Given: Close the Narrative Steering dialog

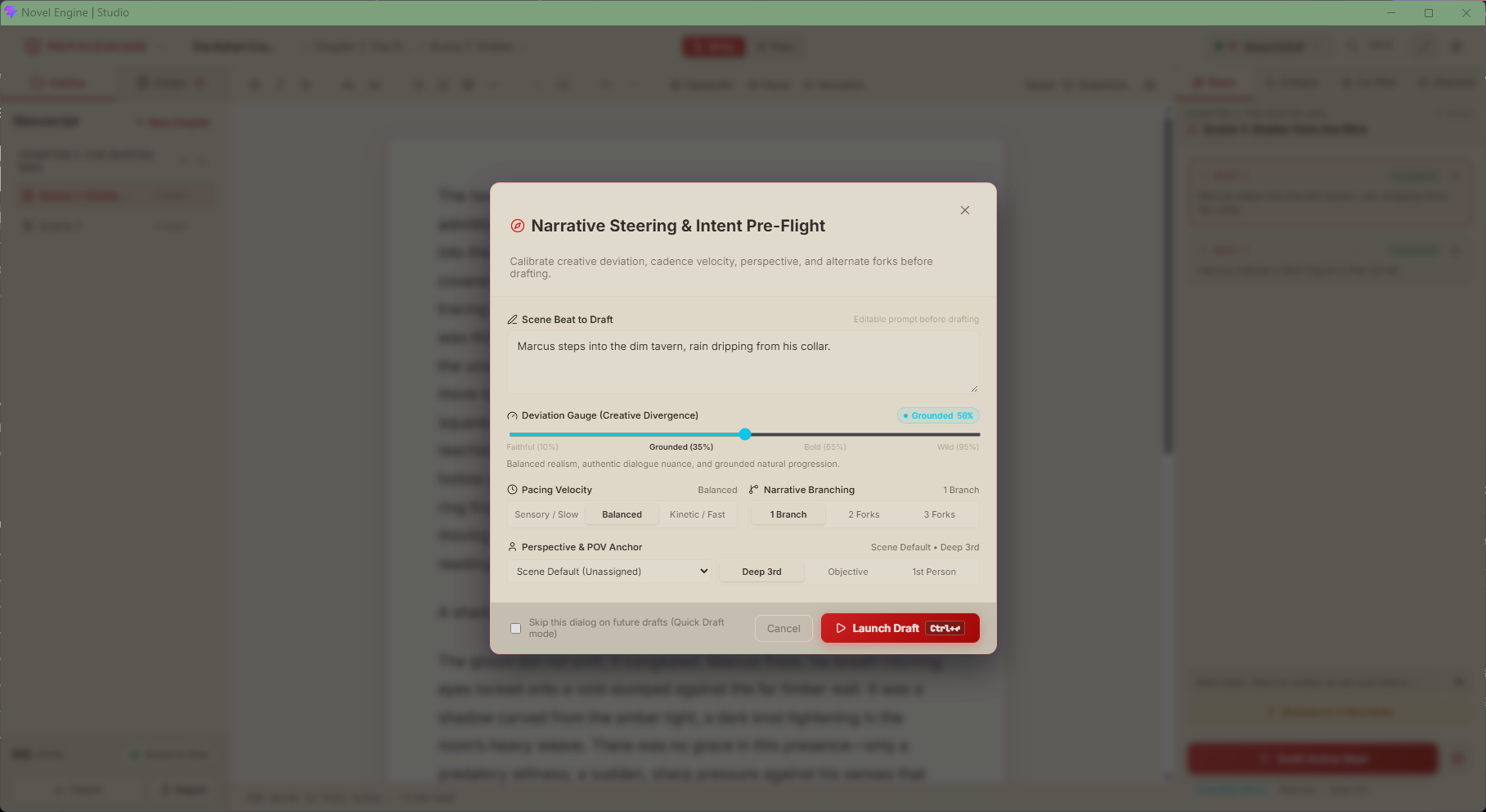Looking at the screenshot, I should click(965, 210).
